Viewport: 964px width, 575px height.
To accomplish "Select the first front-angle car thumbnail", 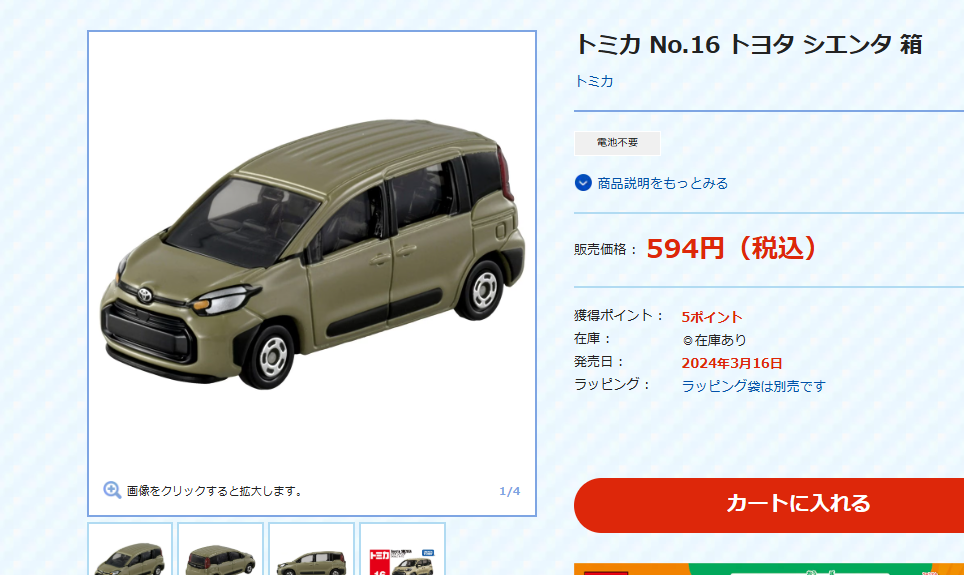I will pyautogui.click(x=130, y=549).
